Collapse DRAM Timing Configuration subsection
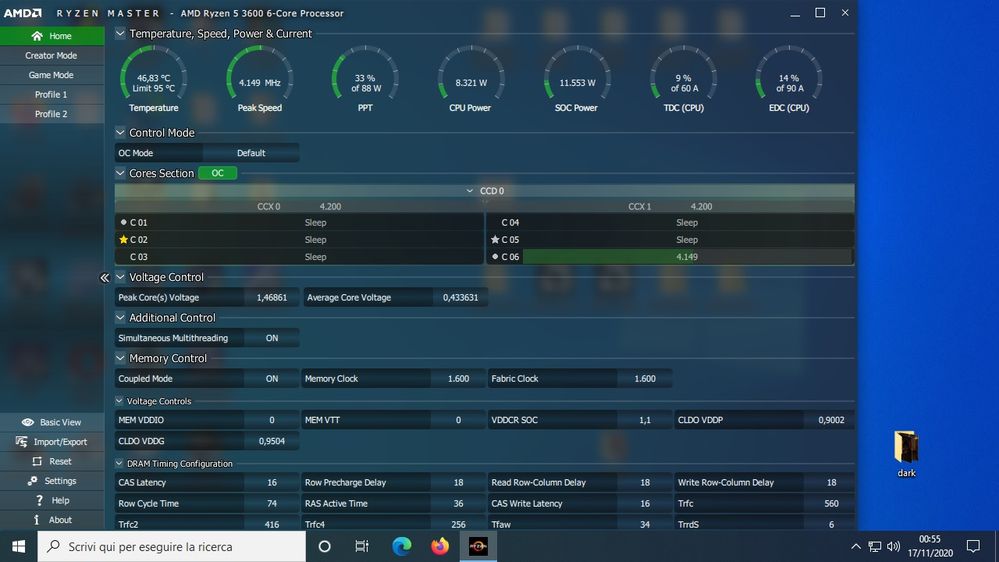 click(x=119, y=463)
